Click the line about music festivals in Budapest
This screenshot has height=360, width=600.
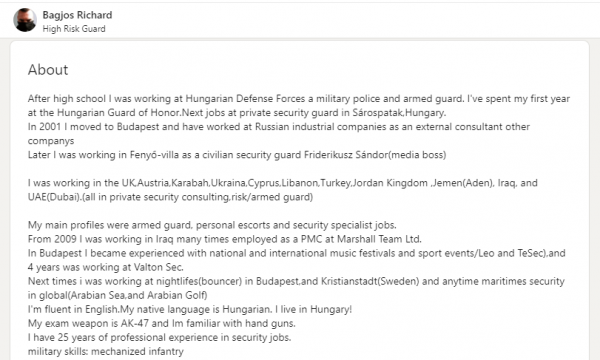coord(297,253)
